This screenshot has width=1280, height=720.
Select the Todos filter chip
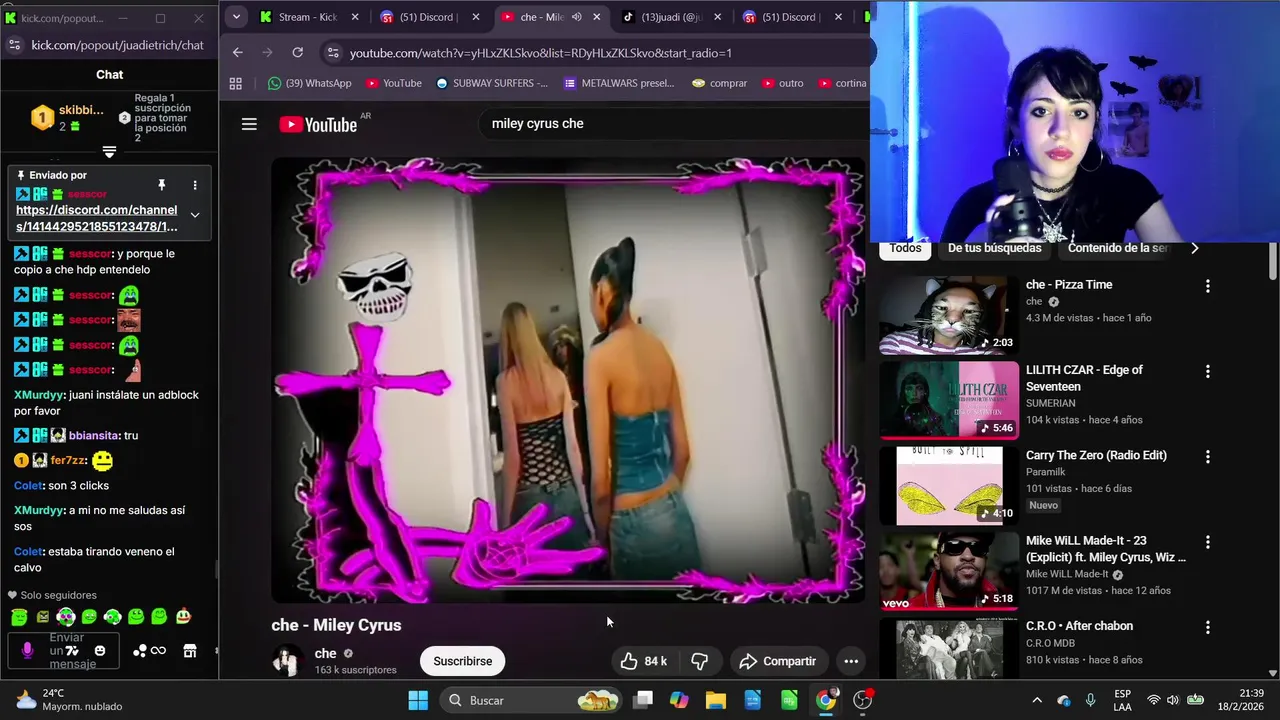pyautogui.click(x=905, y=248)
